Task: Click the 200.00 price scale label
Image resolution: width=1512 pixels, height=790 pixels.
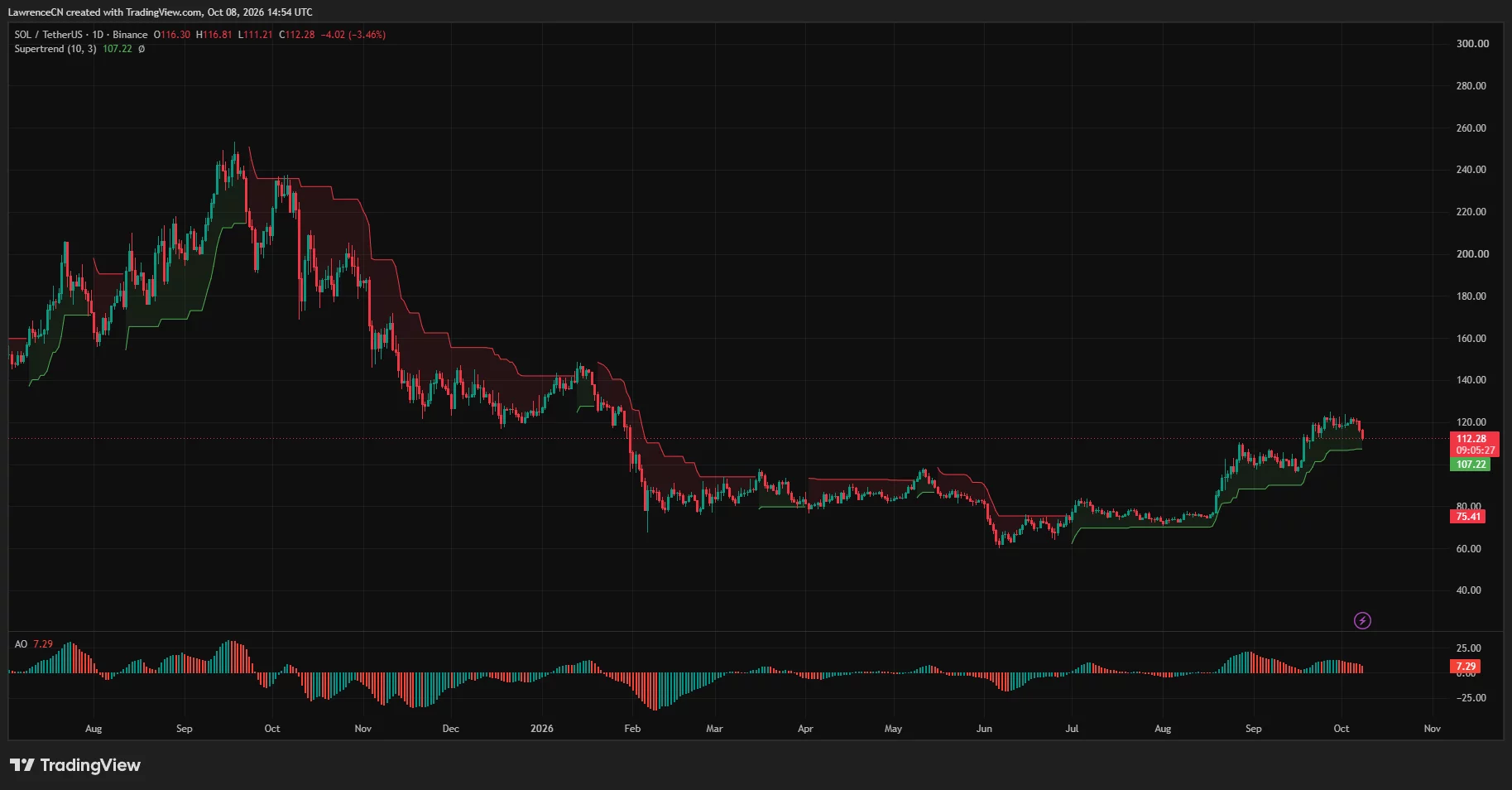Action: 1472,254
